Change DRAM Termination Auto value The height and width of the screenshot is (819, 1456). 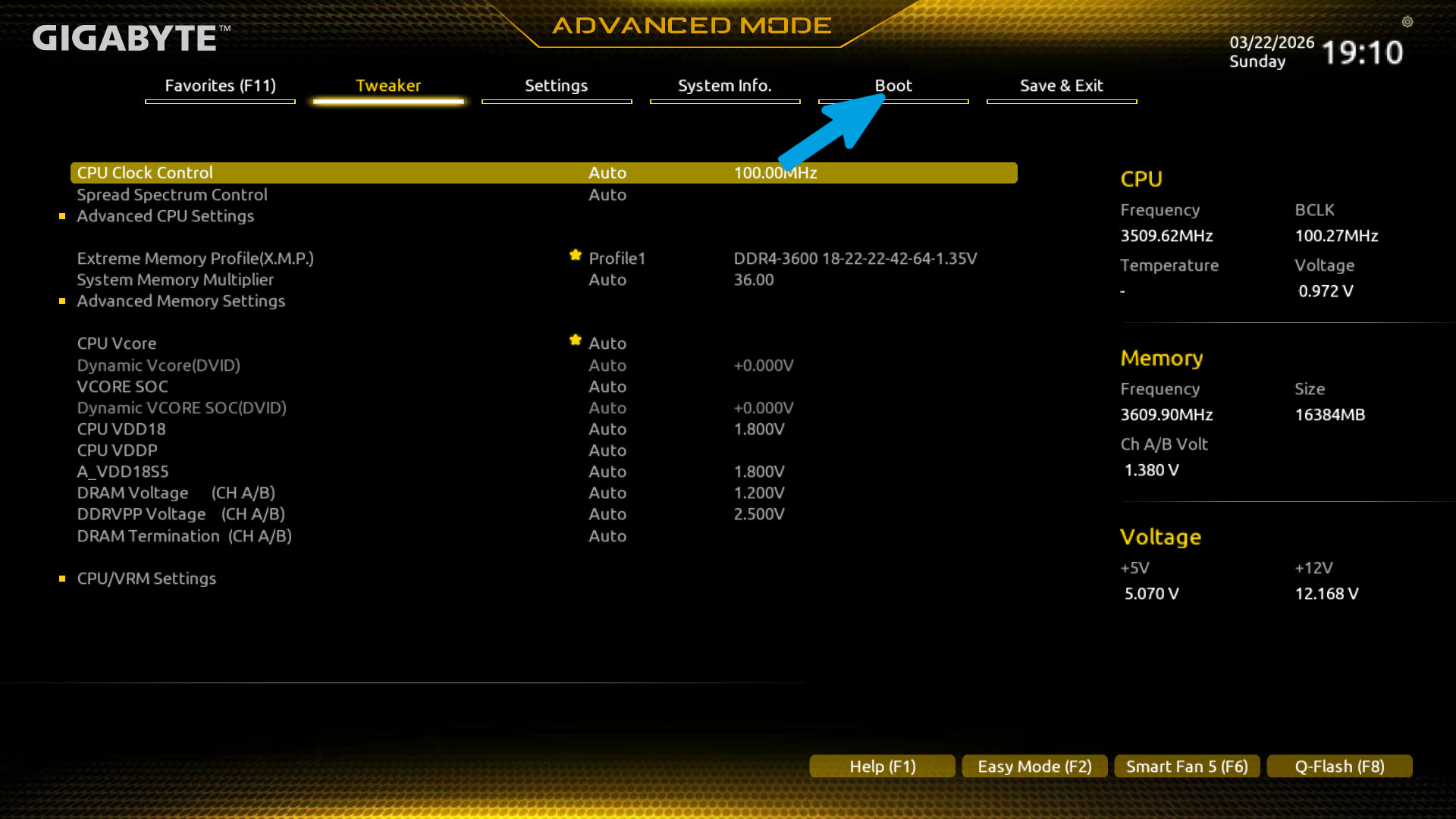(607, 536)
